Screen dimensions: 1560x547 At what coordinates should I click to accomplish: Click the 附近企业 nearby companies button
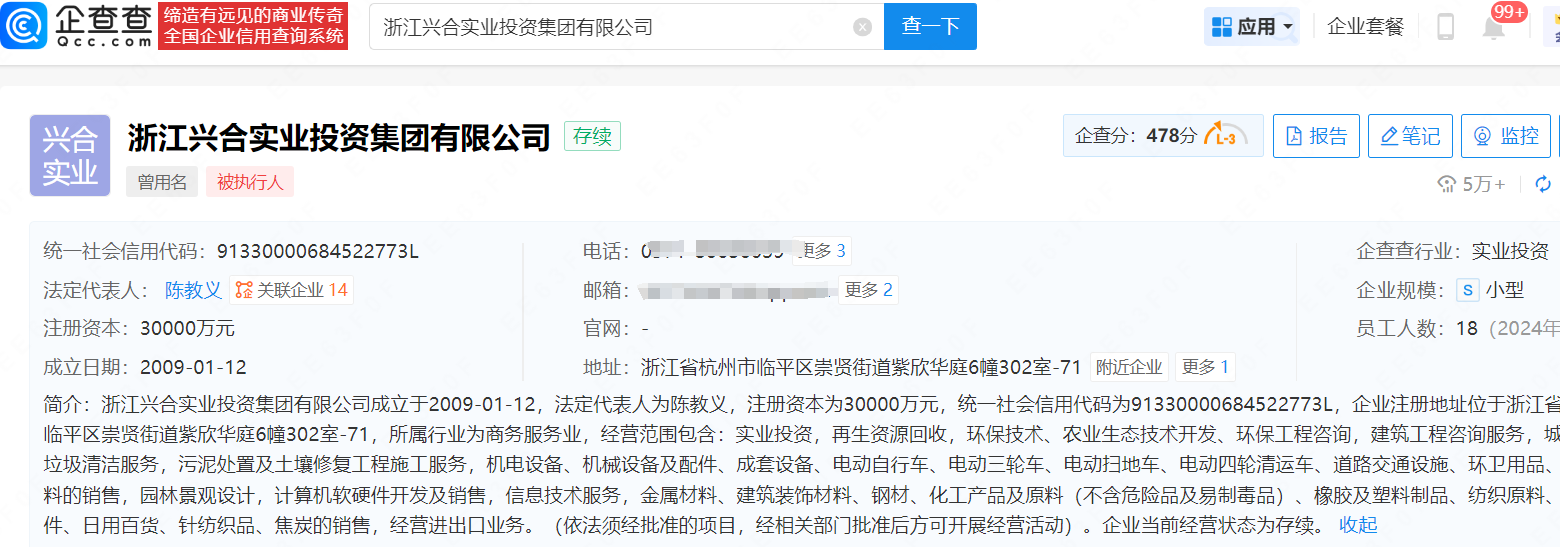1129,367
